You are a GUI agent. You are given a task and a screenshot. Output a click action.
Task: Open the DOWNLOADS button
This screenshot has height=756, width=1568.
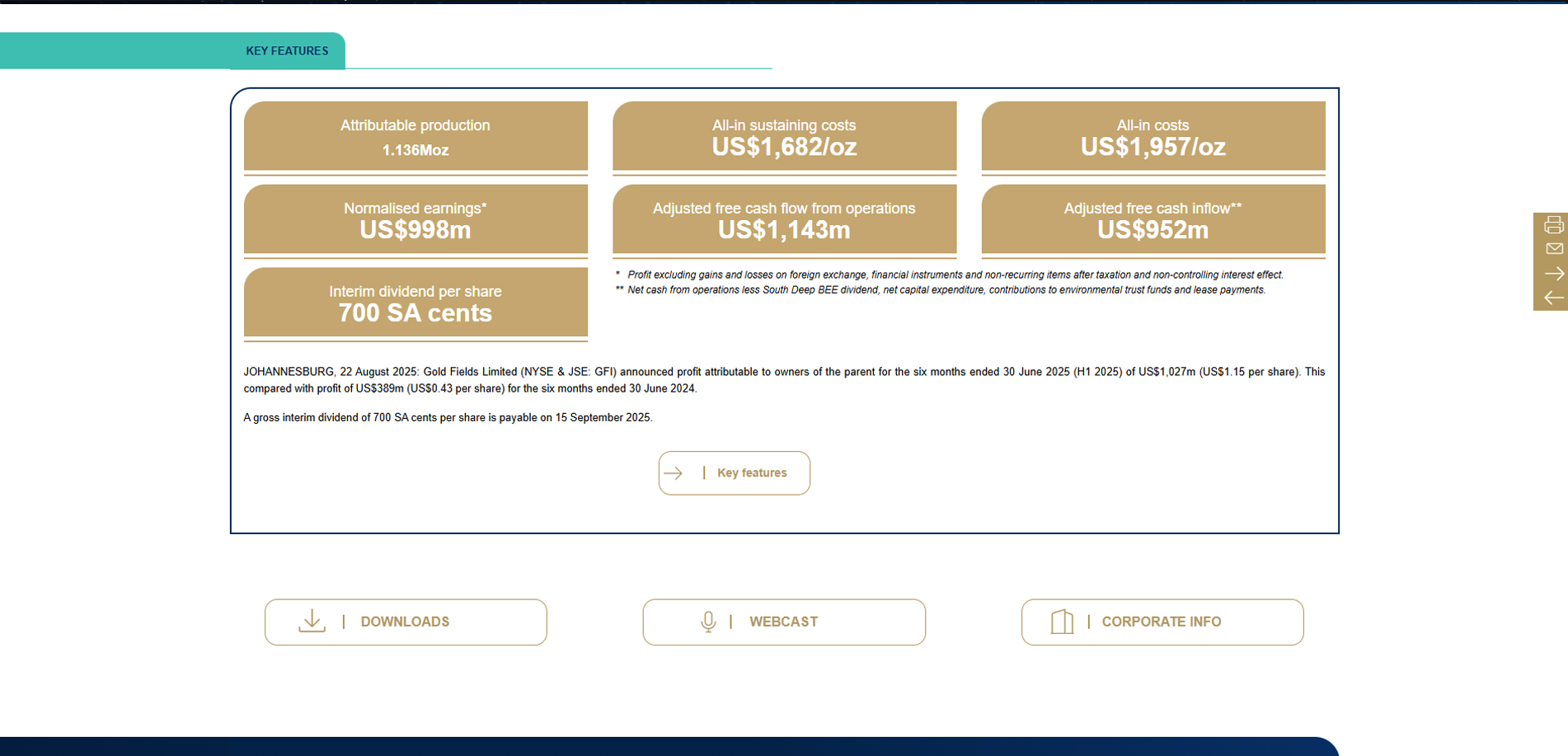coord(406,622)
